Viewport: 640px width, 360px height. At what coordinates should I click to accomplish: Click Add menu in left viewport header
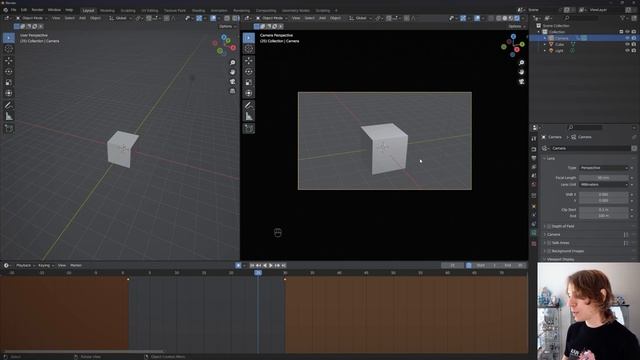pos(82,18)
